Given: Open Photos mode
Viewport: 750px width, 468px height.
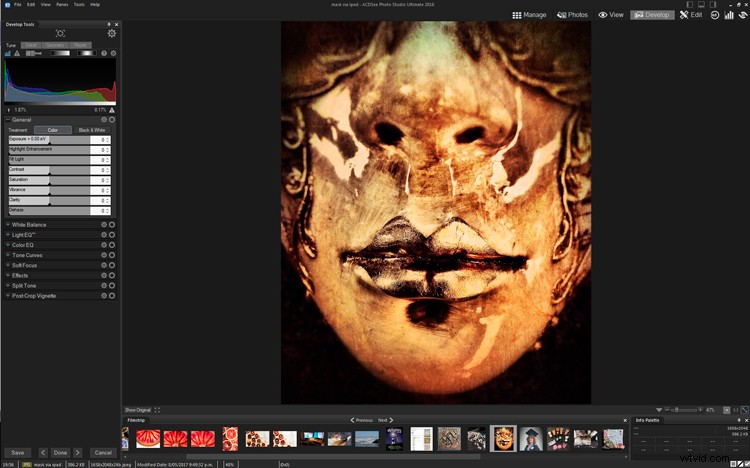Looking at the screenshot, I should (572, 15).
